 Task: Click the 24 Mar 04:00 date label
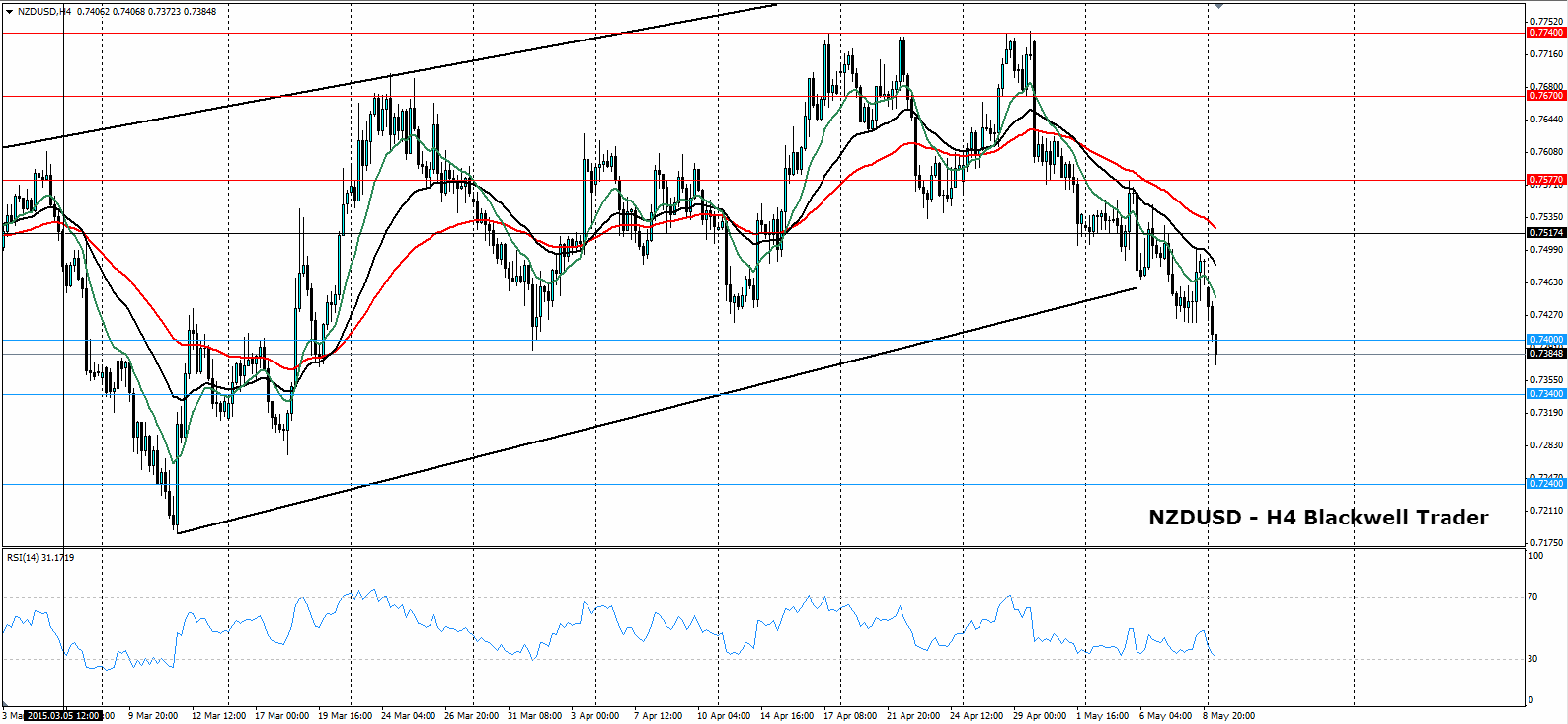408,716
